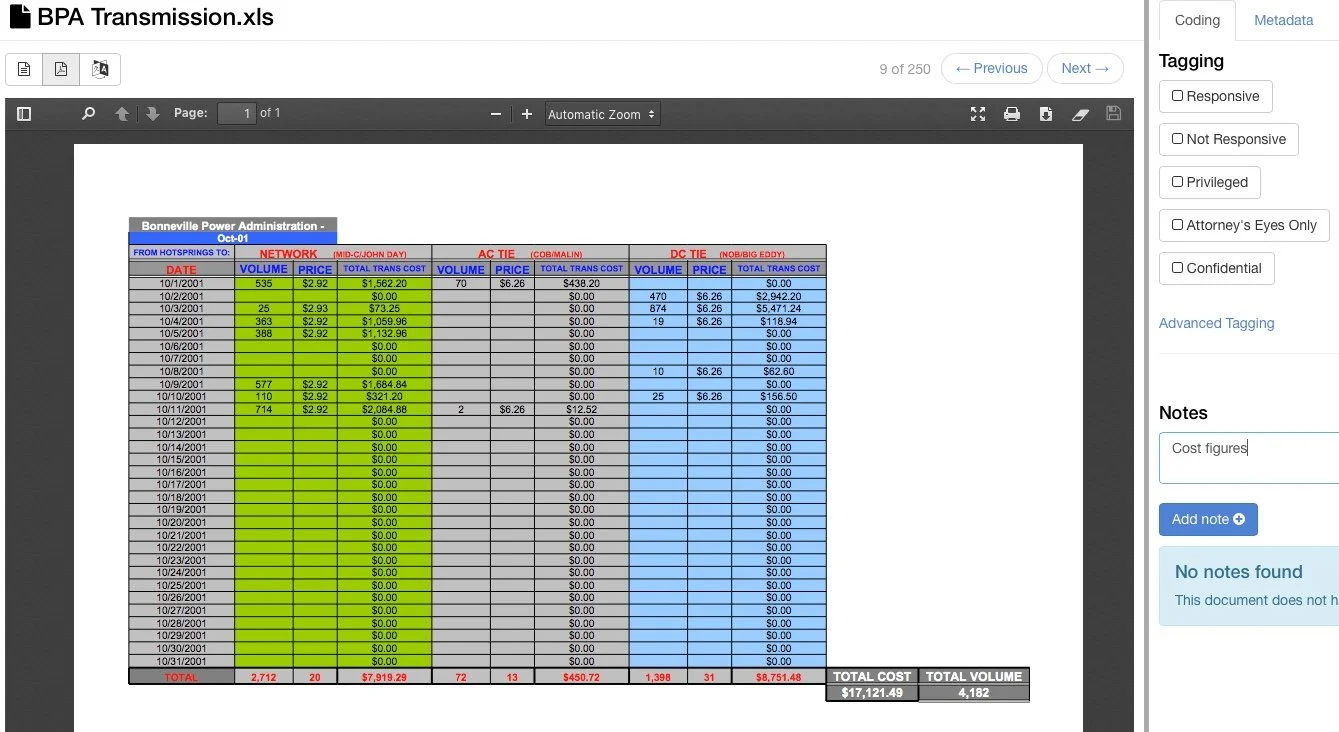Screen dimensions: 1339x732
Task: Switch to the Metadata tab
Action: point(1283,20)
